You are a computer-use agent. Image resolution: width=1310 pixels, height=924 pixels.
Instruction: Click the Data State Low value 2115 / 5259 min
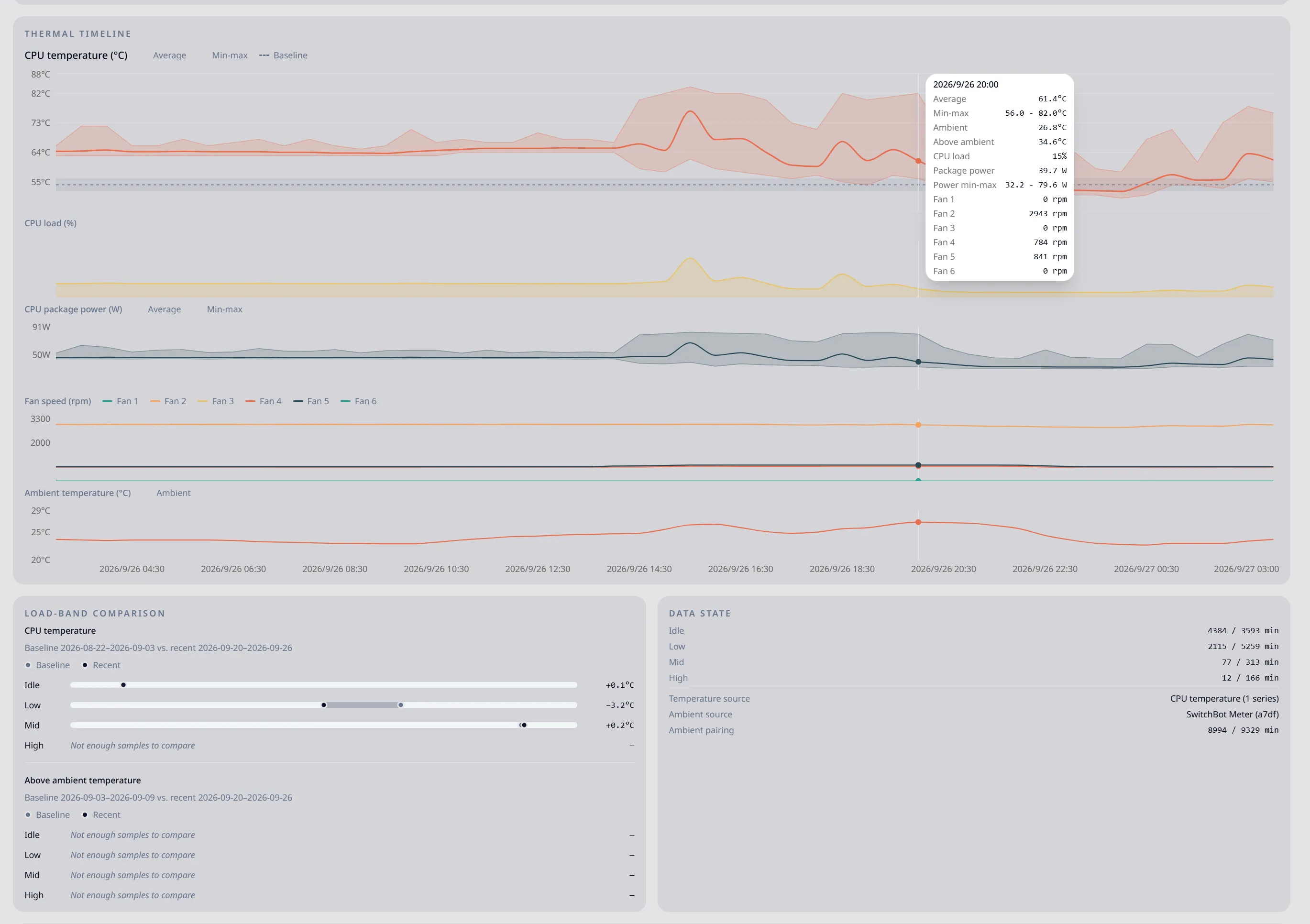(1243, 646)
